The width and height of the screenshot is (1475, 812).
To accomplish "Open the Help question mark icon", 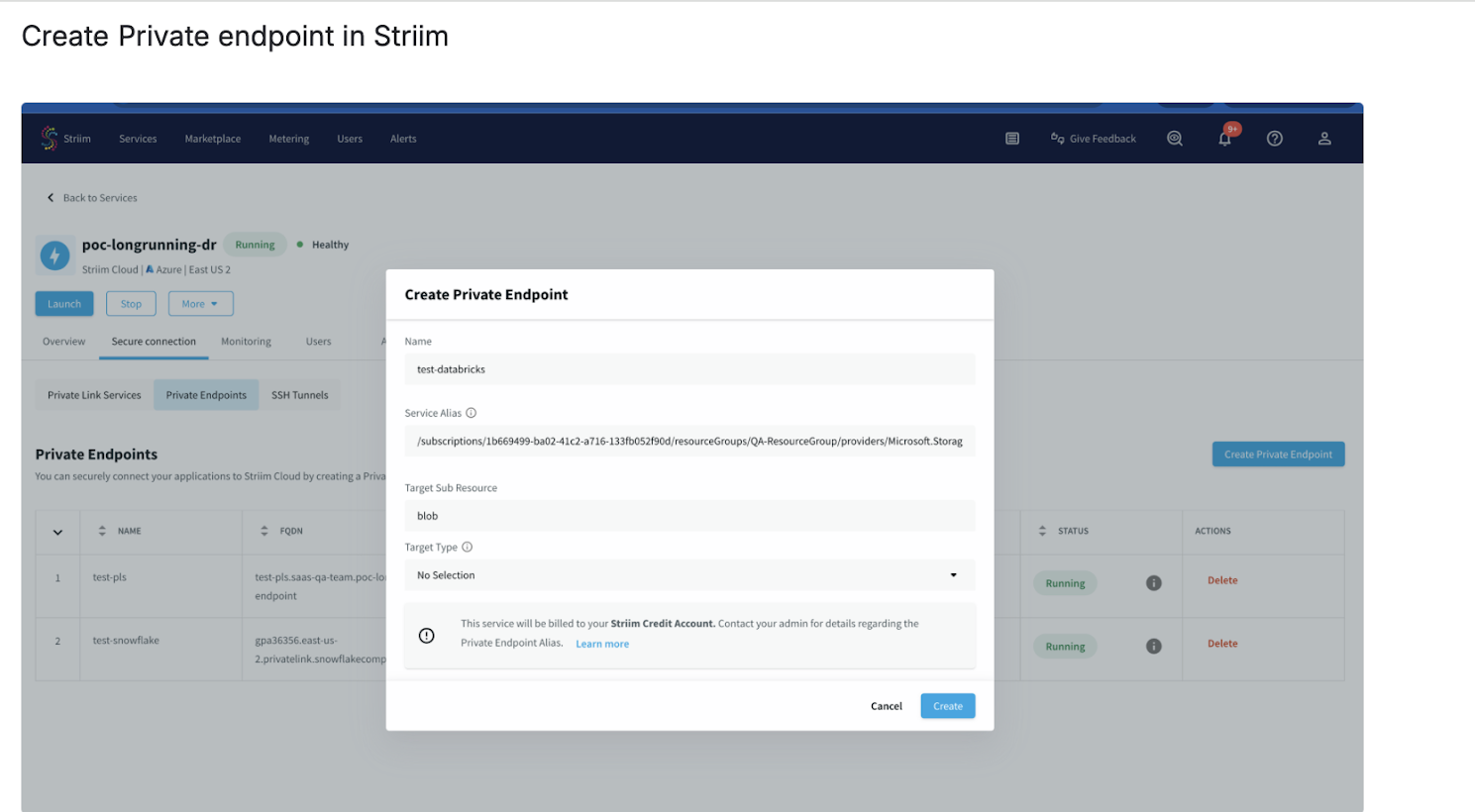I will (1274, 139).
